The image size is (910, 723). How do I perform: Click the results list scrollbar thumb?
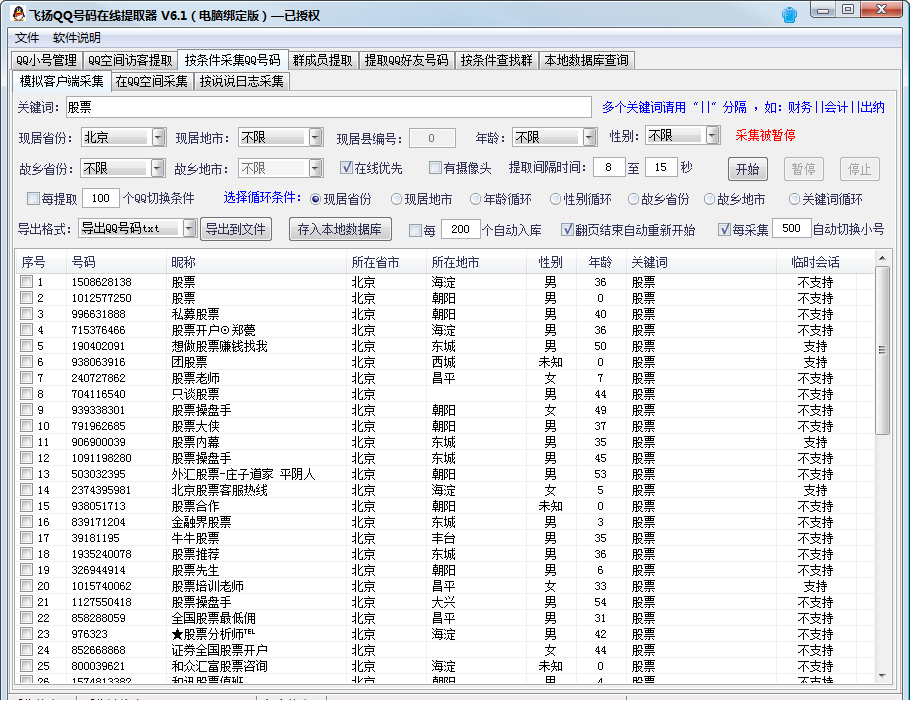[882, 350]
